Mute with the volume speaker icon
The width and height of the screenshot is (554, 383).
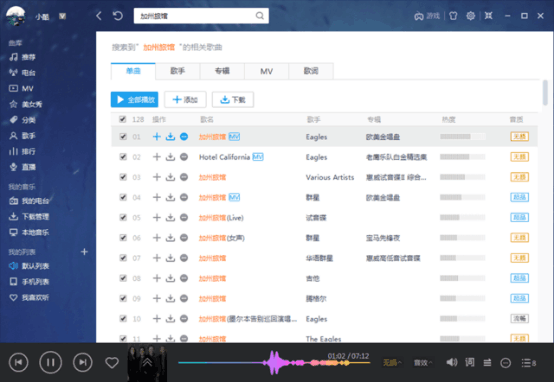point(452,363)
